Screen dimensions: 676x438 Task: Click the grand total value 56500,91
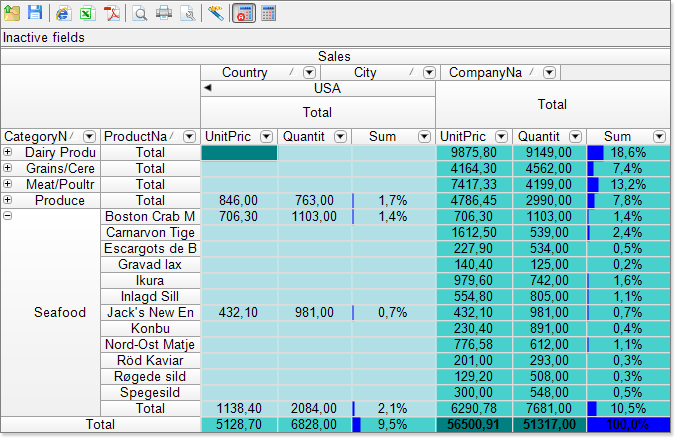[474, 424]
